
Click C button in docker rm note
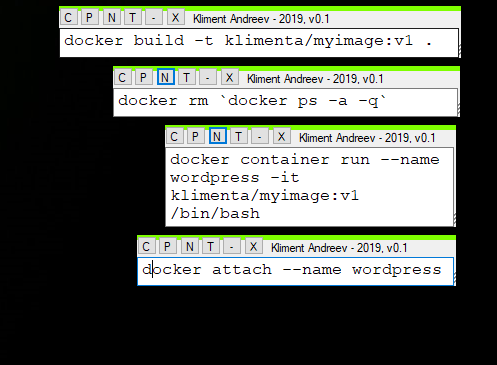[122, 77]
